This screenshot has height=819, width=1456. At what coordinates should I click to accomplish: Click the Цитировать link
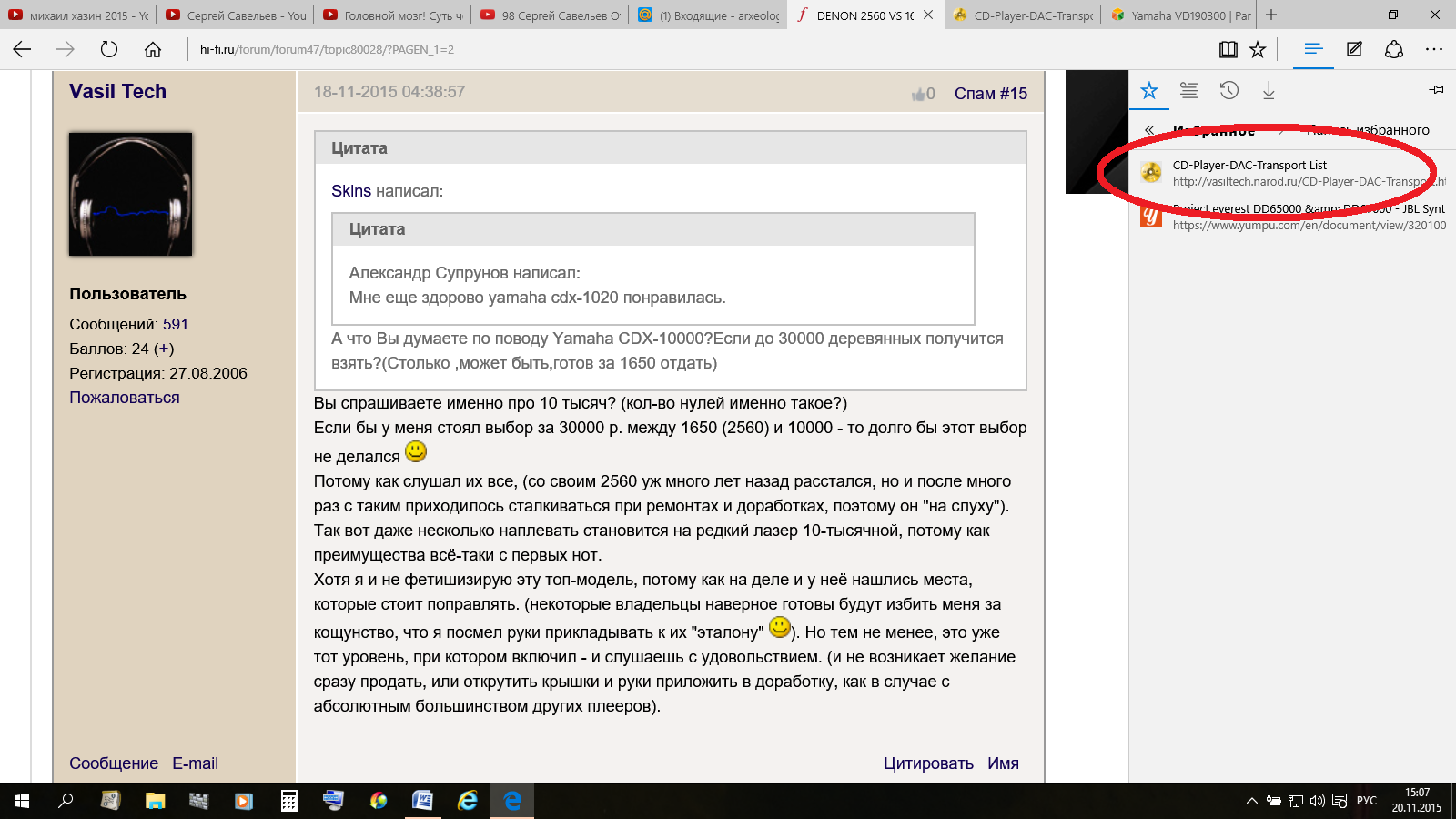928,763
